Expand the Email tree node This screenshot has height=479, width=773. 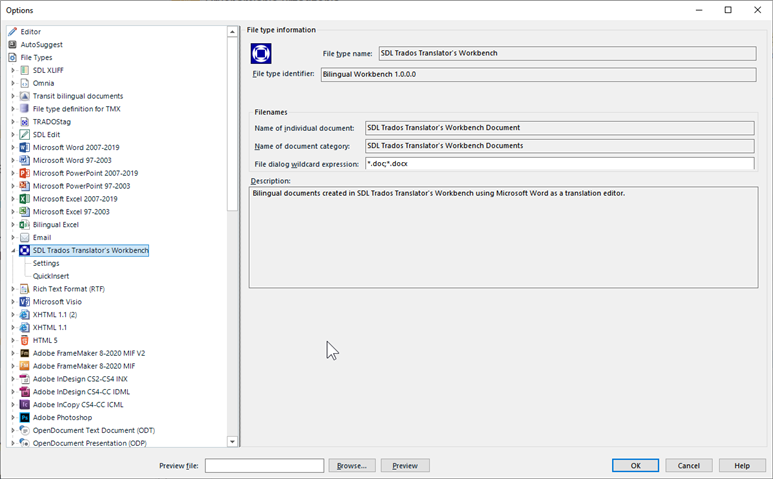pos(13,237)
